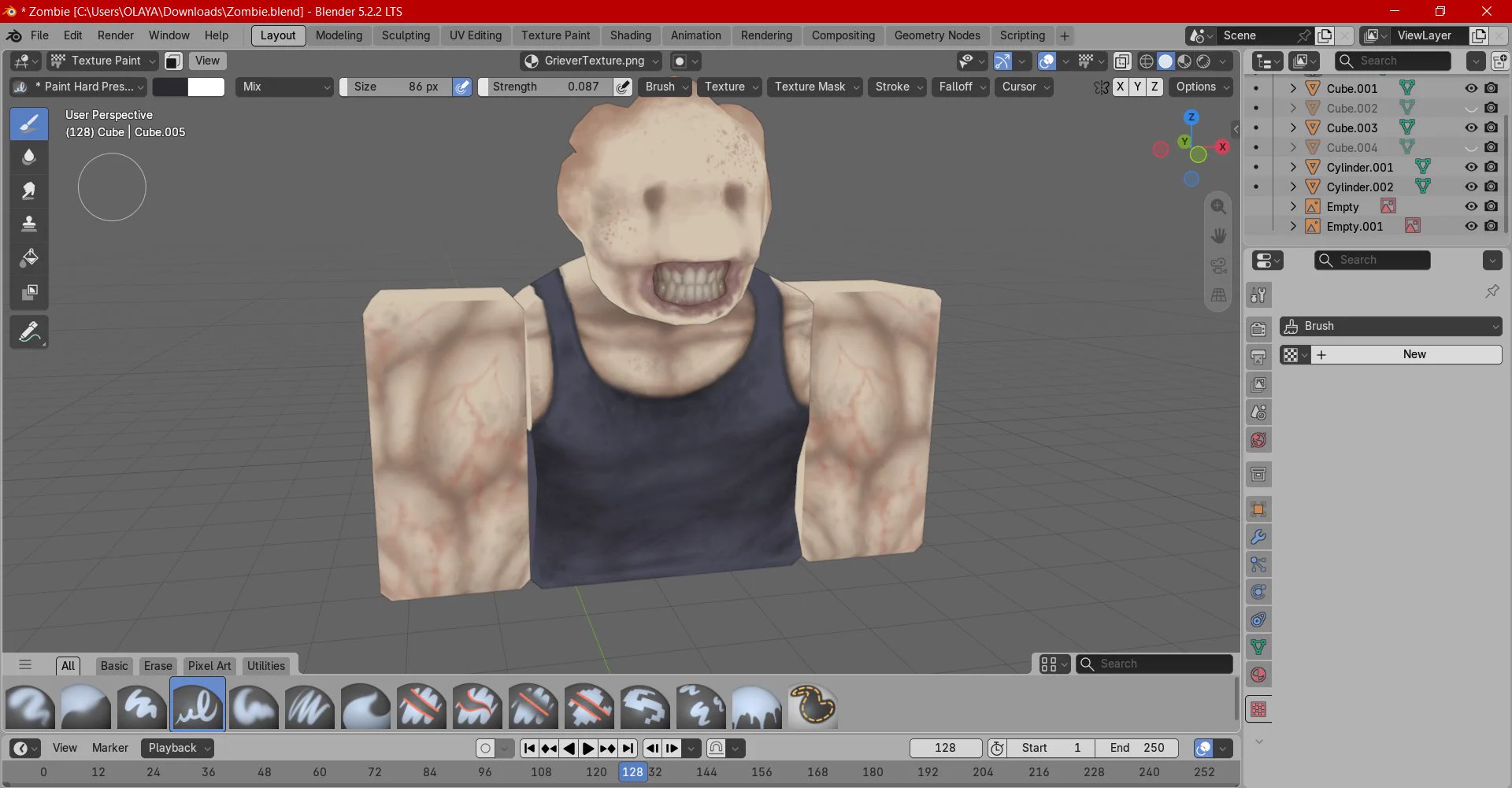Viewport: 1512px width, 788px height.
Task: Open the Stroke dropdown
Action: coord(899,87)
